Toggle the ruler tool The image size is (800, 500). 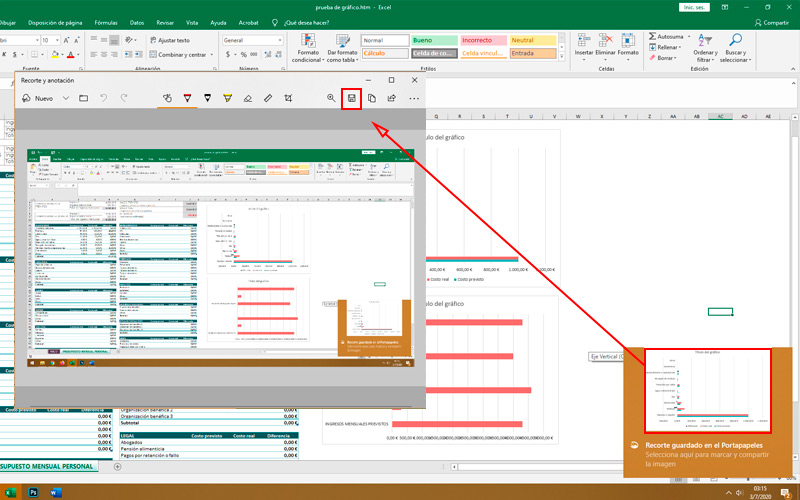coord(268,98)
